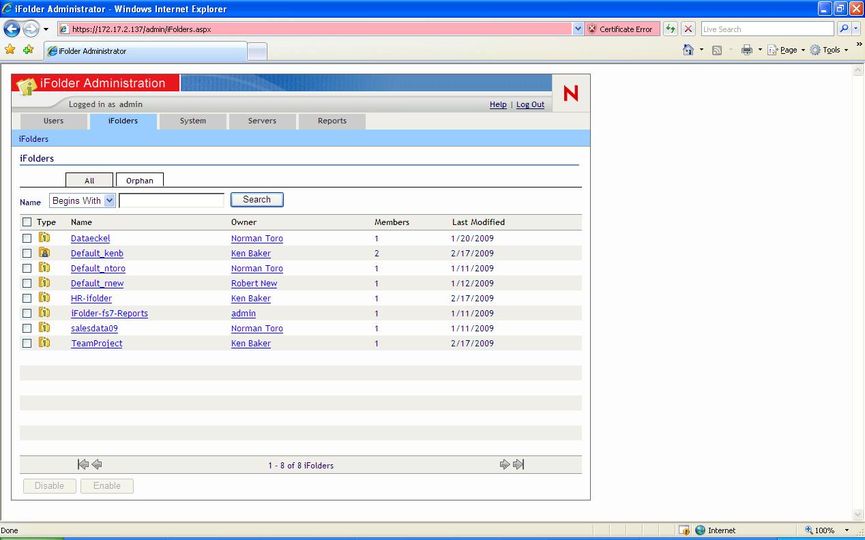This screenshot has height=540, width=865.
Task: Click the Dataeckel iFolder type icon
Action: (44, 238)
